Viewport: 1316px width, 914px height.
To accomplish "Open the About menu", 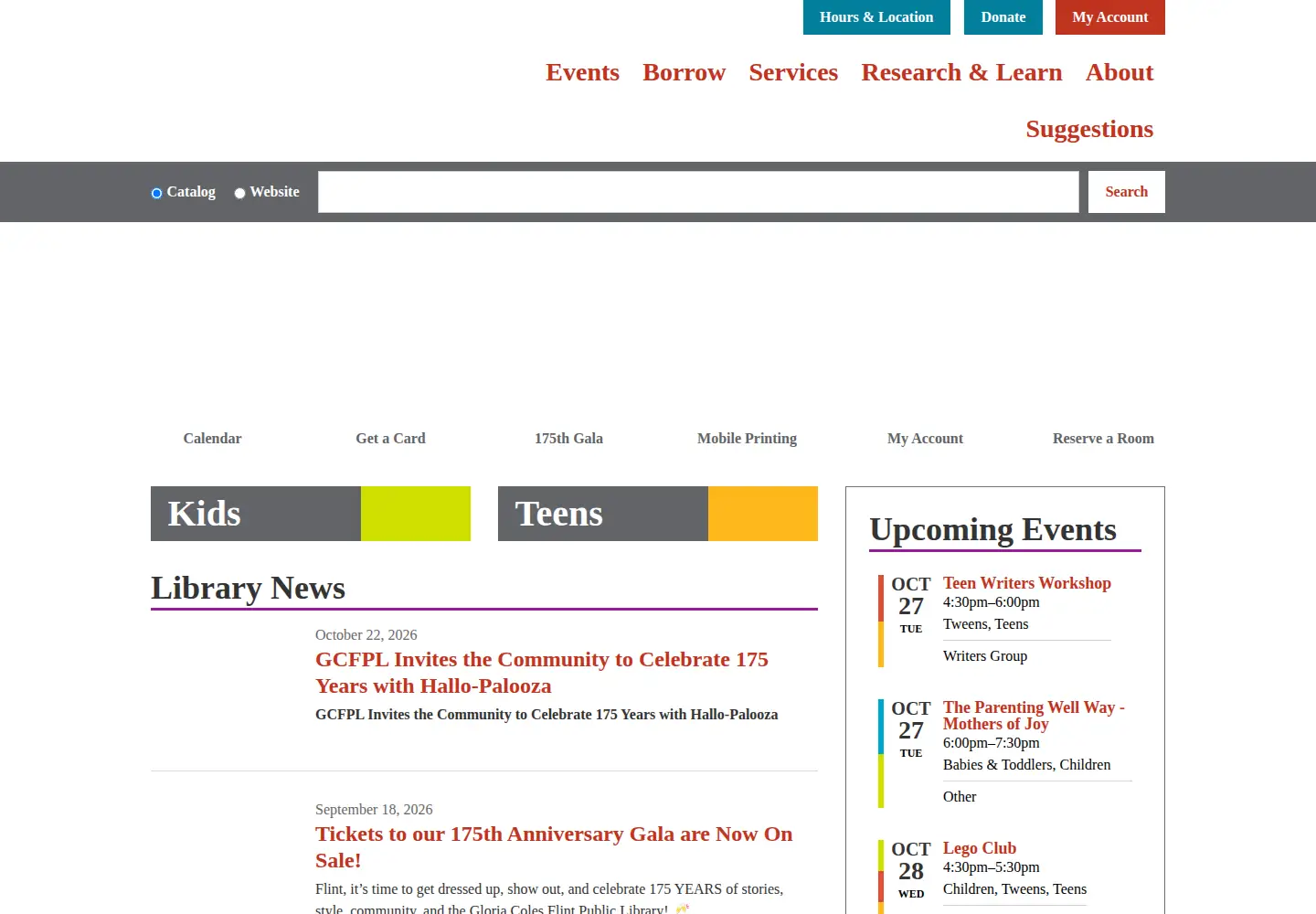I will (1120, 72).
